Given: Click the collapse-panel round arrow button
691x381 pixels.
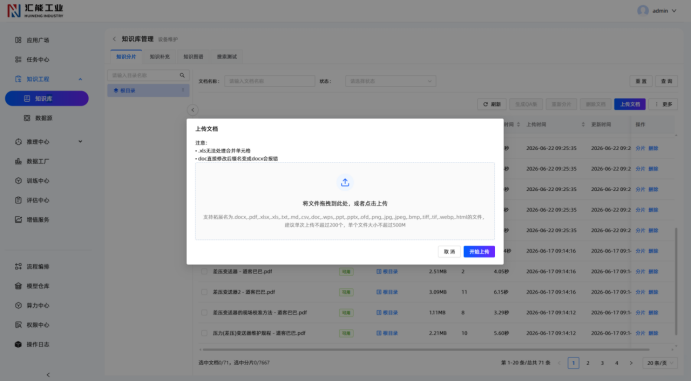Looking at the screenshot, I should click(x=193, y=110).
